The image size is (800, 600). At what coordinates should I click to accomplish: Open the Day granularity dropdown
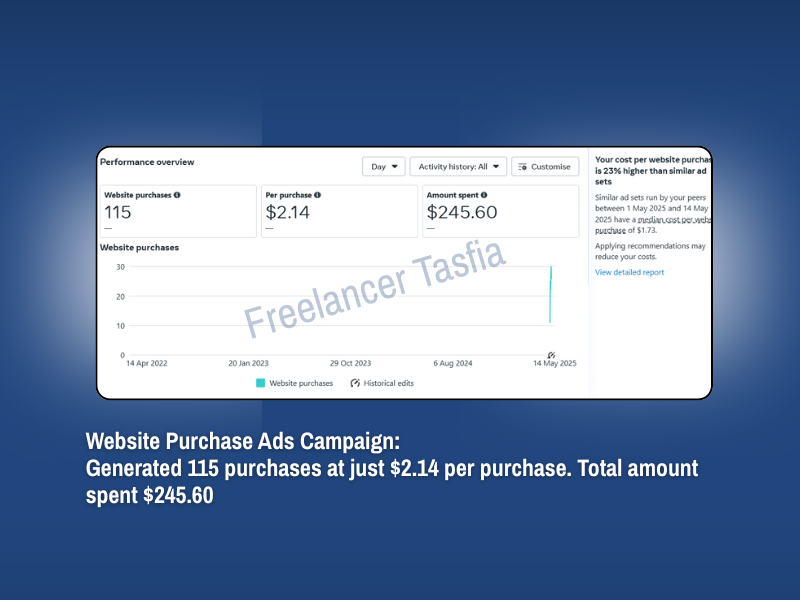(x=383, y=167)
